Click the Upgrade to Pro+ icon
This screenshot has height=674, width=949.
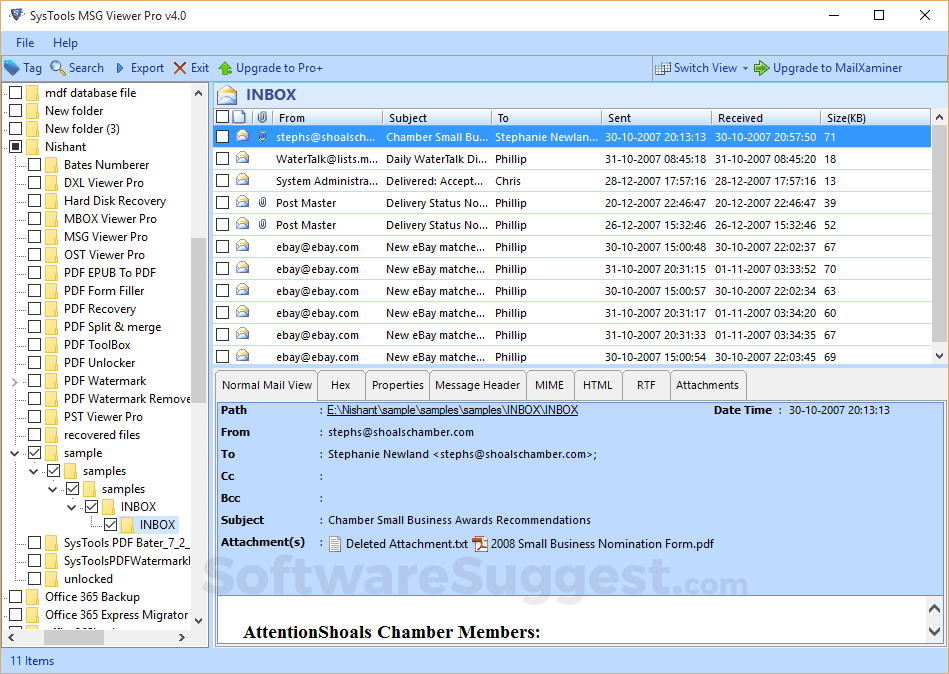point(225,68)
